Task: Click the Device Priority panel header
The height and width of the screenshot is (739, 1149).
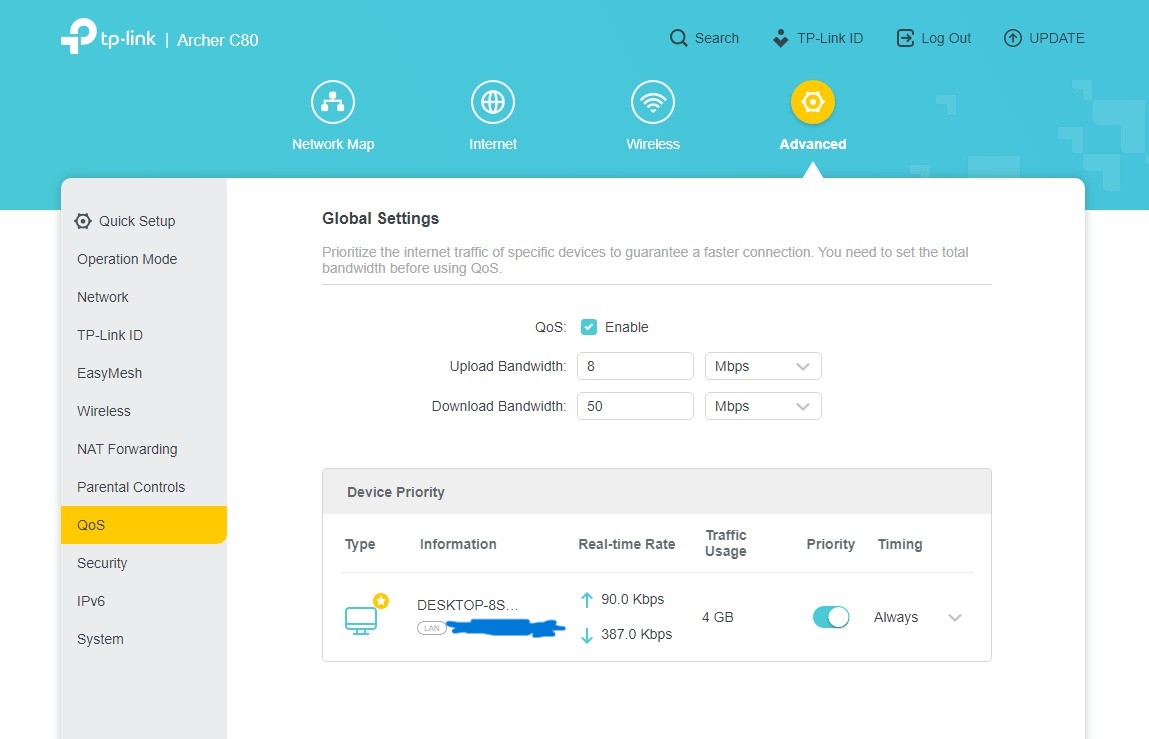Action: (657, 492)
